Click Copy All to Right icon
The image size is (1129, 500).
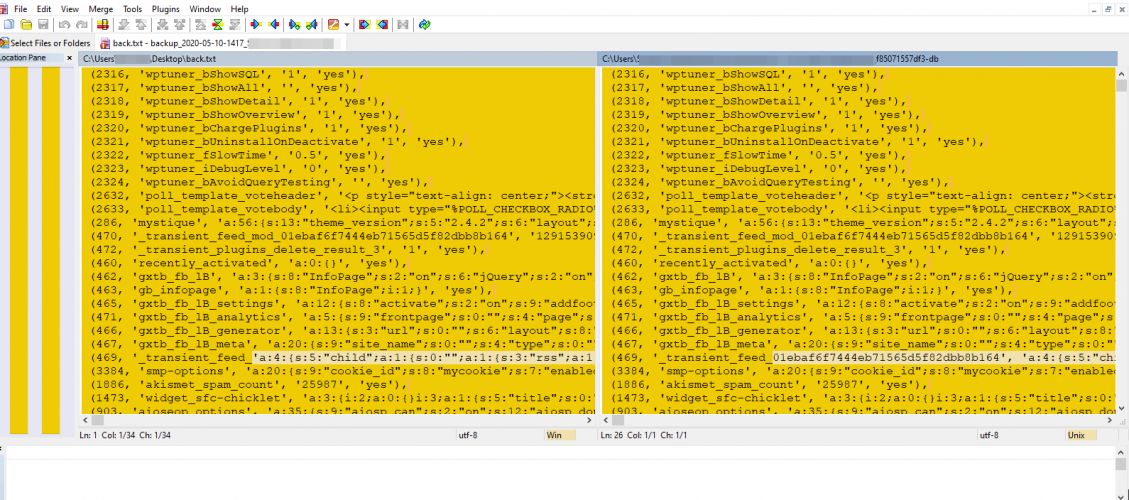point(364,24)
